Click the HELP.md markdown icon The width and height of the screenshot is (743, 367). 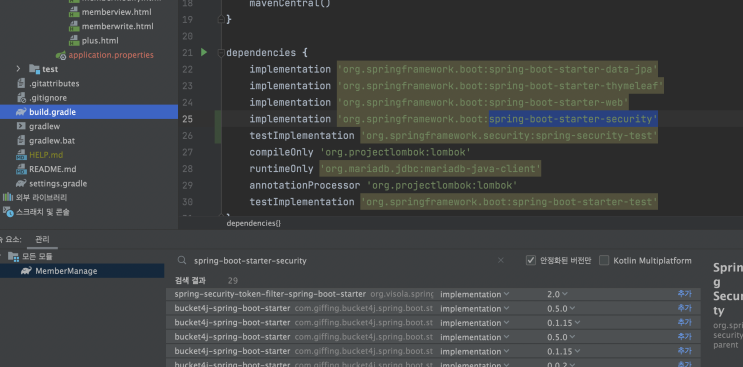tap(21, 155)
